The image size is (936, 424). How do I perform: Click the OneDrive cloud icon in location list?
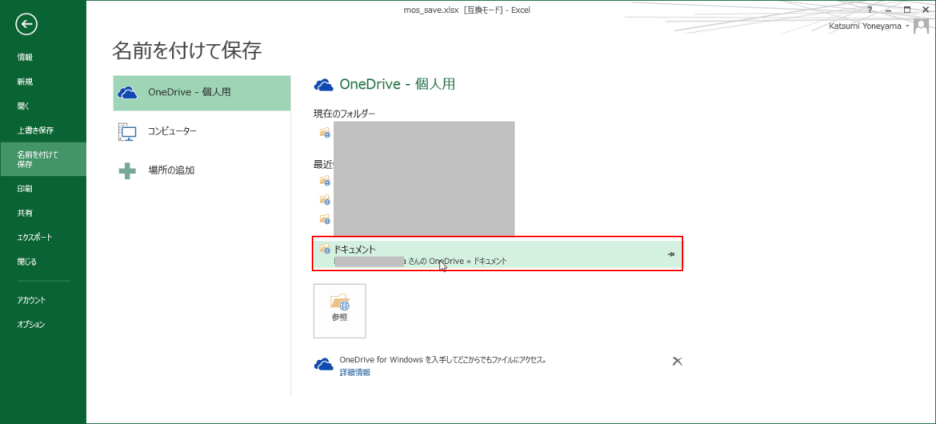click(127, 93)
